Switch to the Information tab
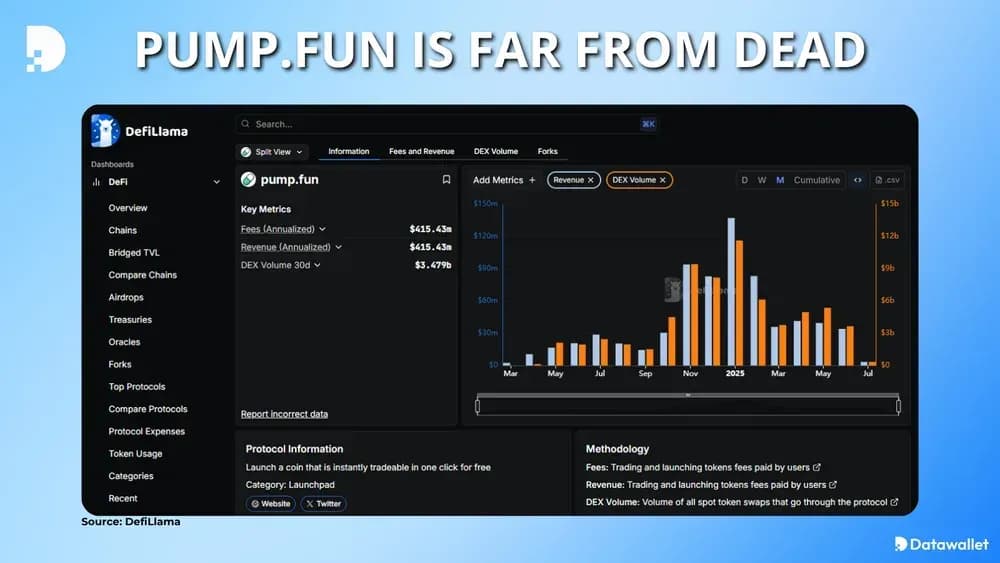Image resolution: width=1000 pixels, height=563 pixels. pos(348,152)
